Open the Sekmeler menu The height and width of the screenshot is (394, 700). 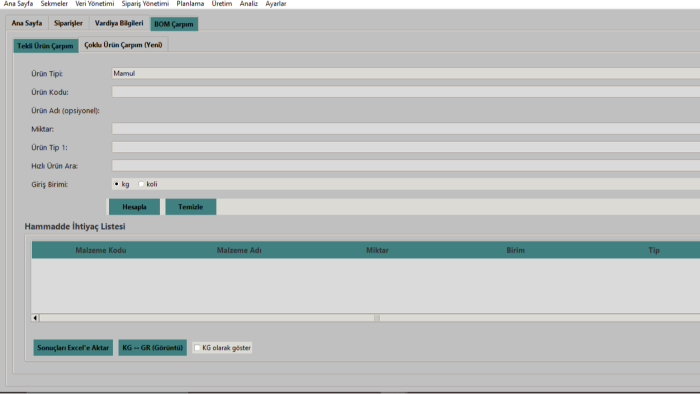(x=54, y=4)
